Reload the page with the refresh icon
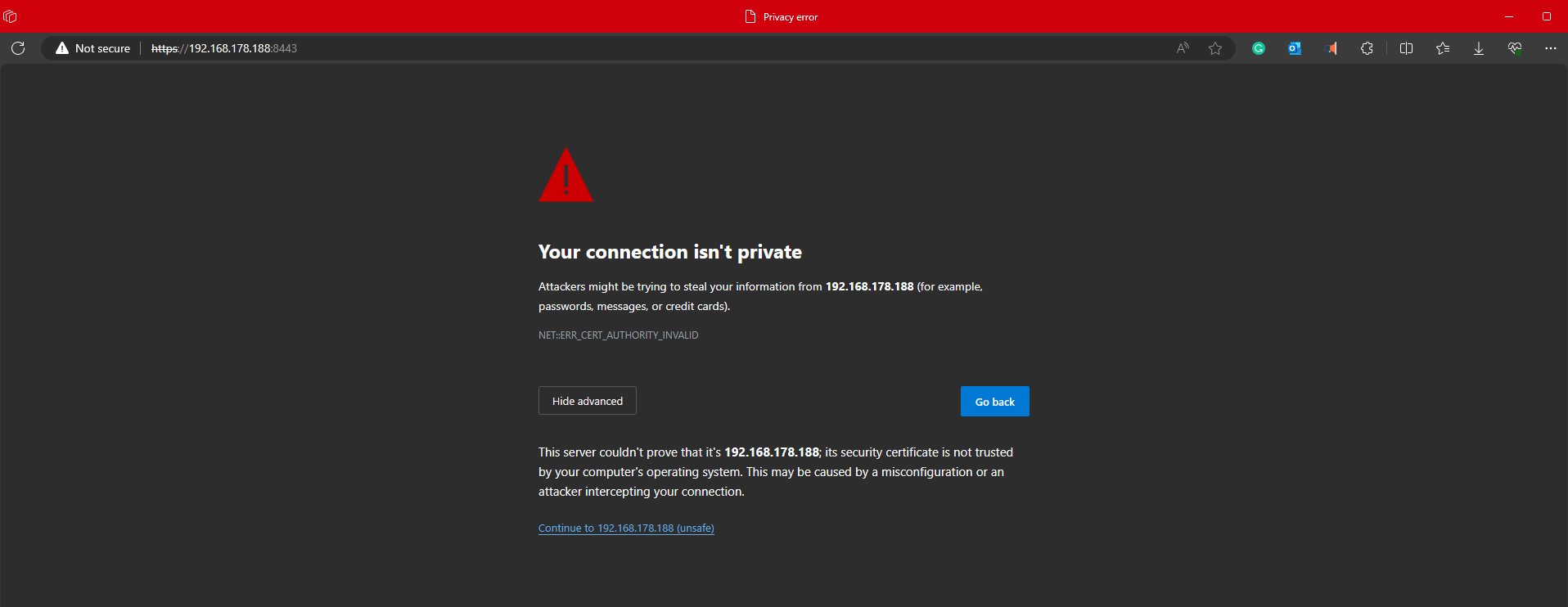Viewport: 1568px width, 607px height. [18, 48]
